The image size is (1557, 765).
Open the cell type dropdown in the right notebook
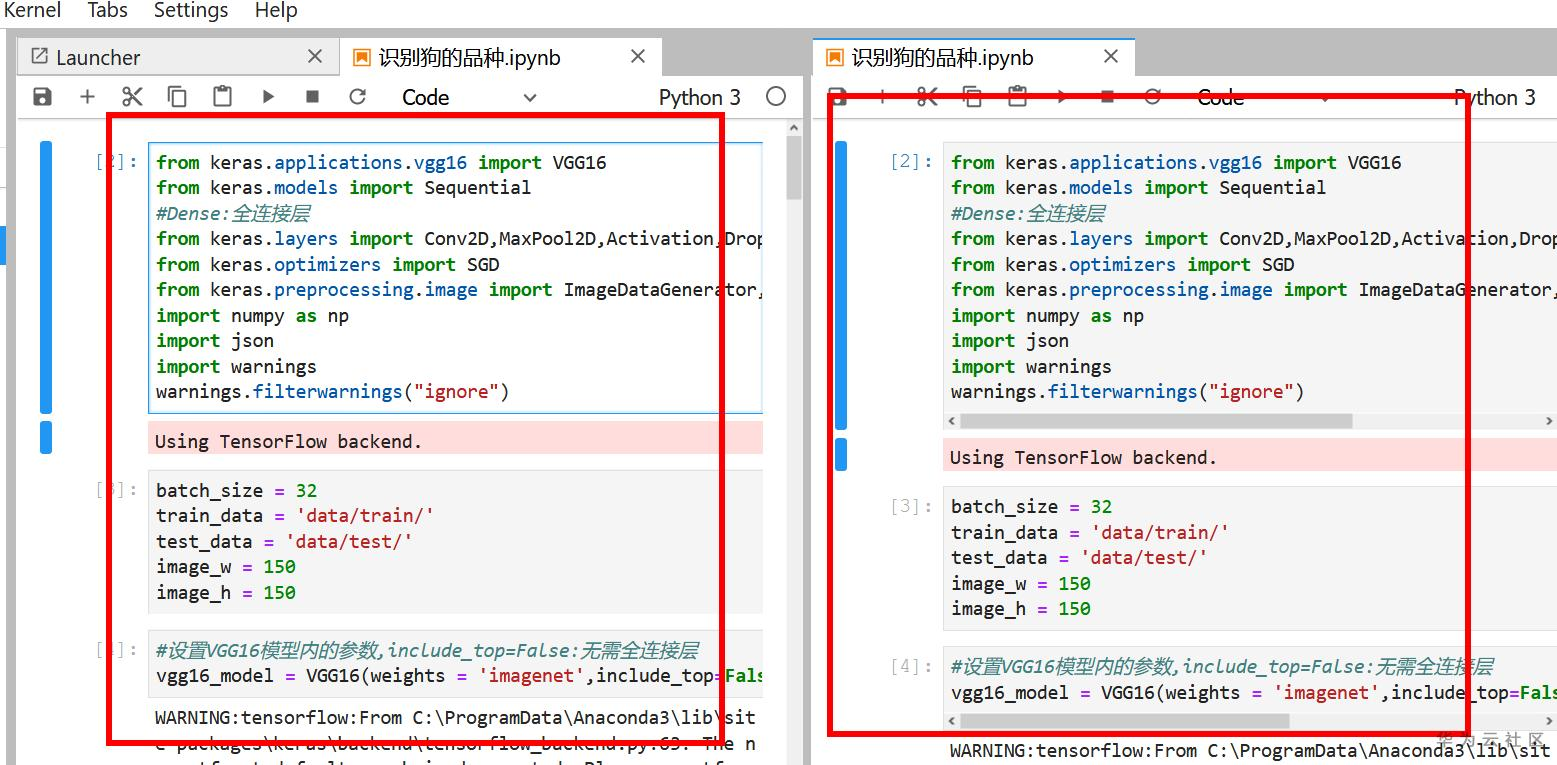(1264, 97)
